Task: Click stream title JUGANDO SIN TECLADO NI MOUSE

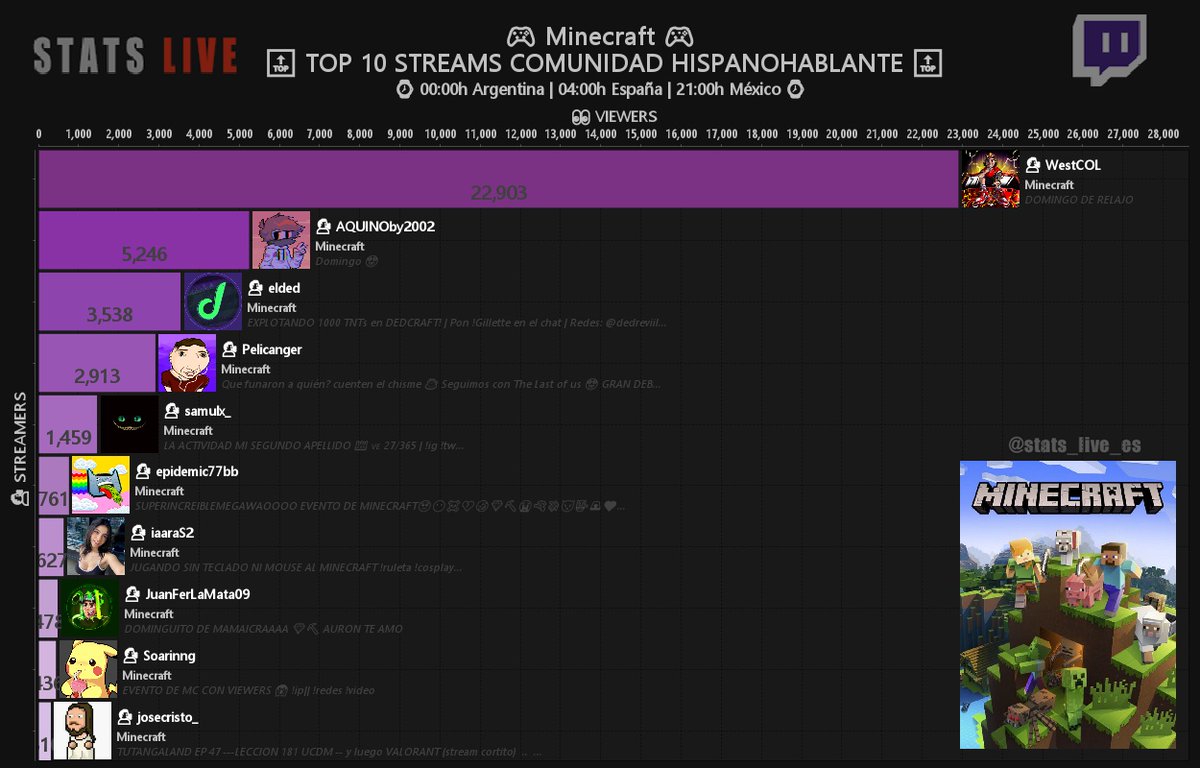Action: [296, 568]
